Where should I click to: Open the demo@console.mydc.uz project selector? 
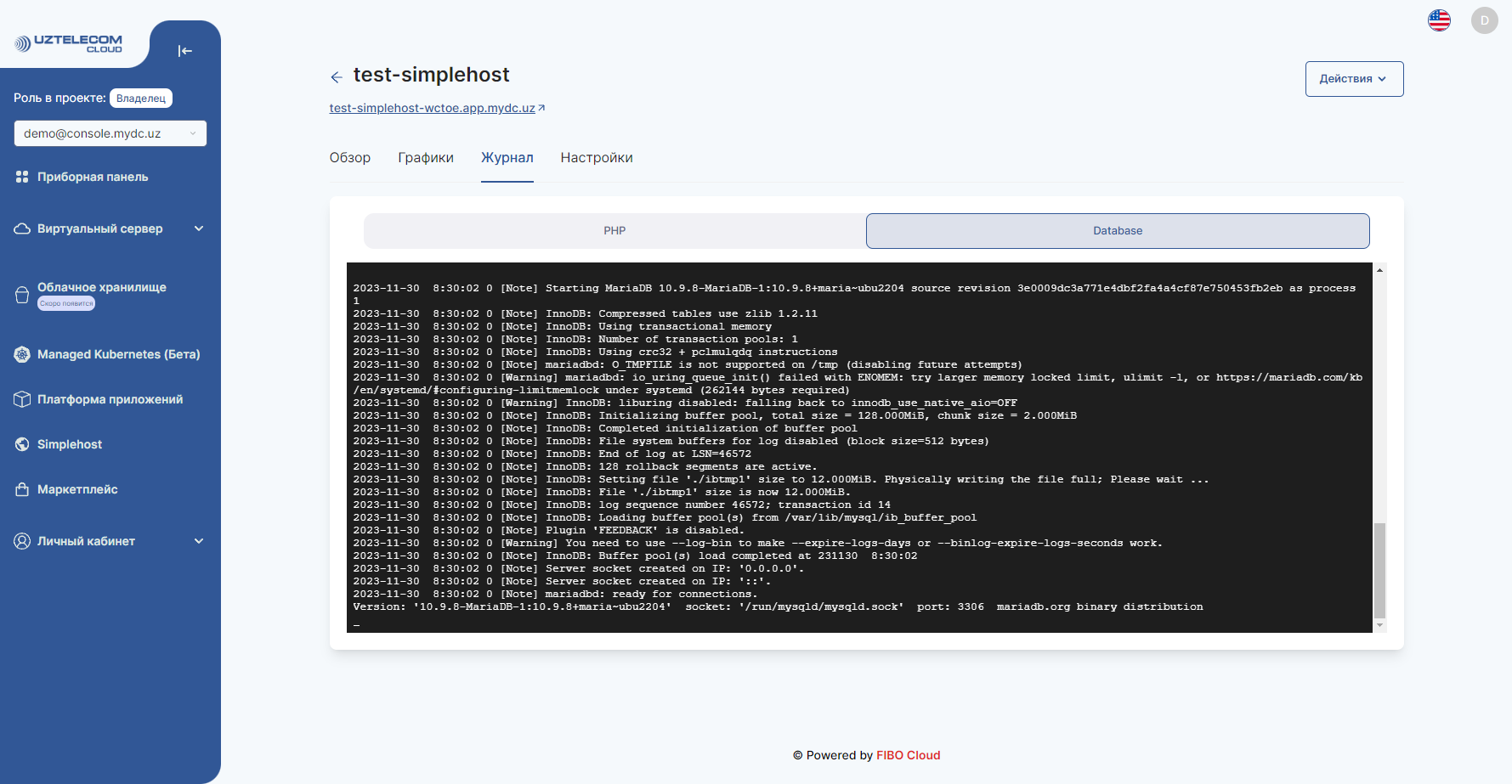point(110,133)
